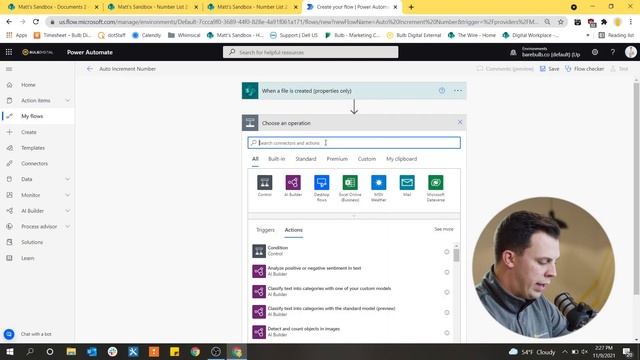Screen dimensions: 640x360
Task: Show info for Analyze sentiment action
Action: coord(447,272)
